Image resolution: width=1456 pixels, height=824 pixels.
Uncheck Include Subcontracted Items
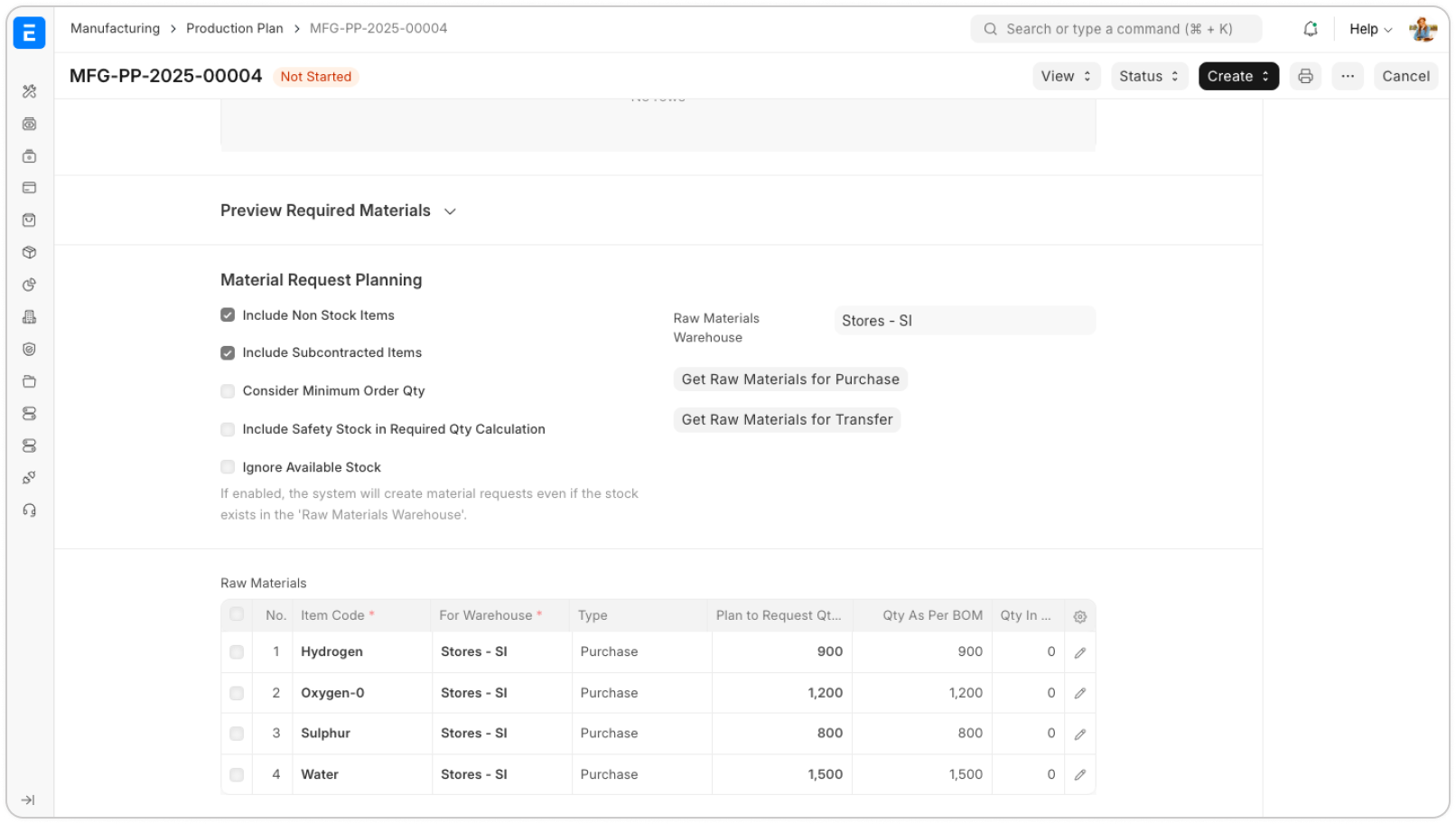point(228,353)
